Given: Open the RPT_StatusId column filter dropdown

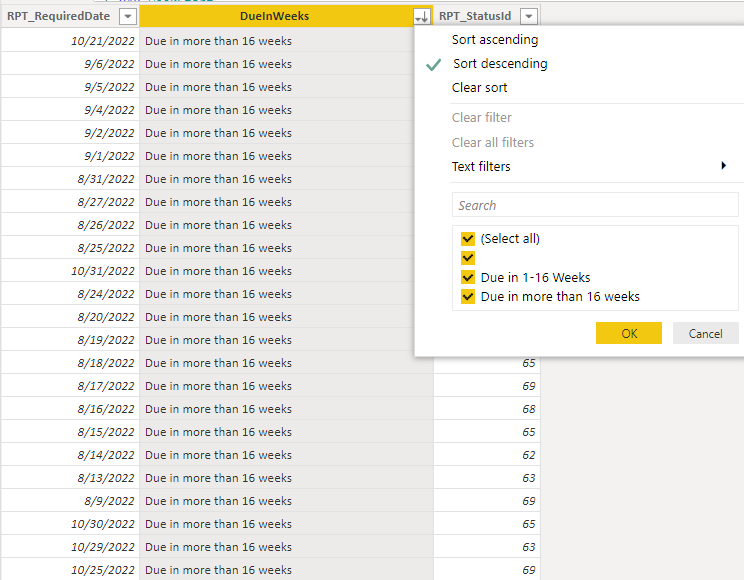Looking at the screenshot, I should [529, 17].
